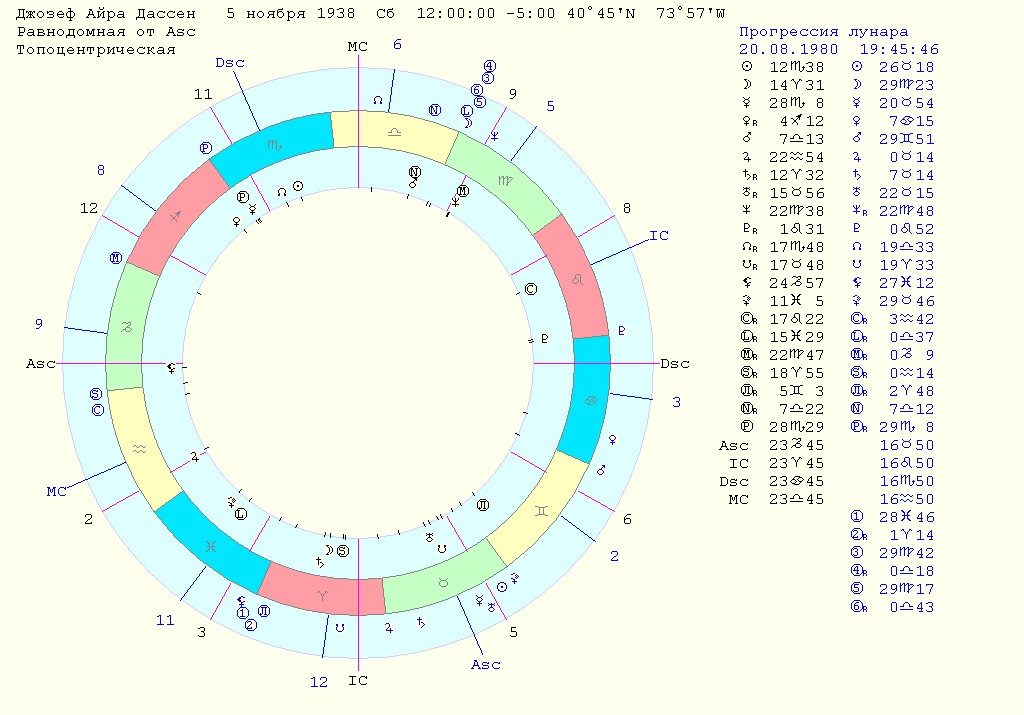This screenshot has height=715, width=1024.
Task: Click the cyan Pisces segment on the zodiac ring
Action: (x=211, y=545)
